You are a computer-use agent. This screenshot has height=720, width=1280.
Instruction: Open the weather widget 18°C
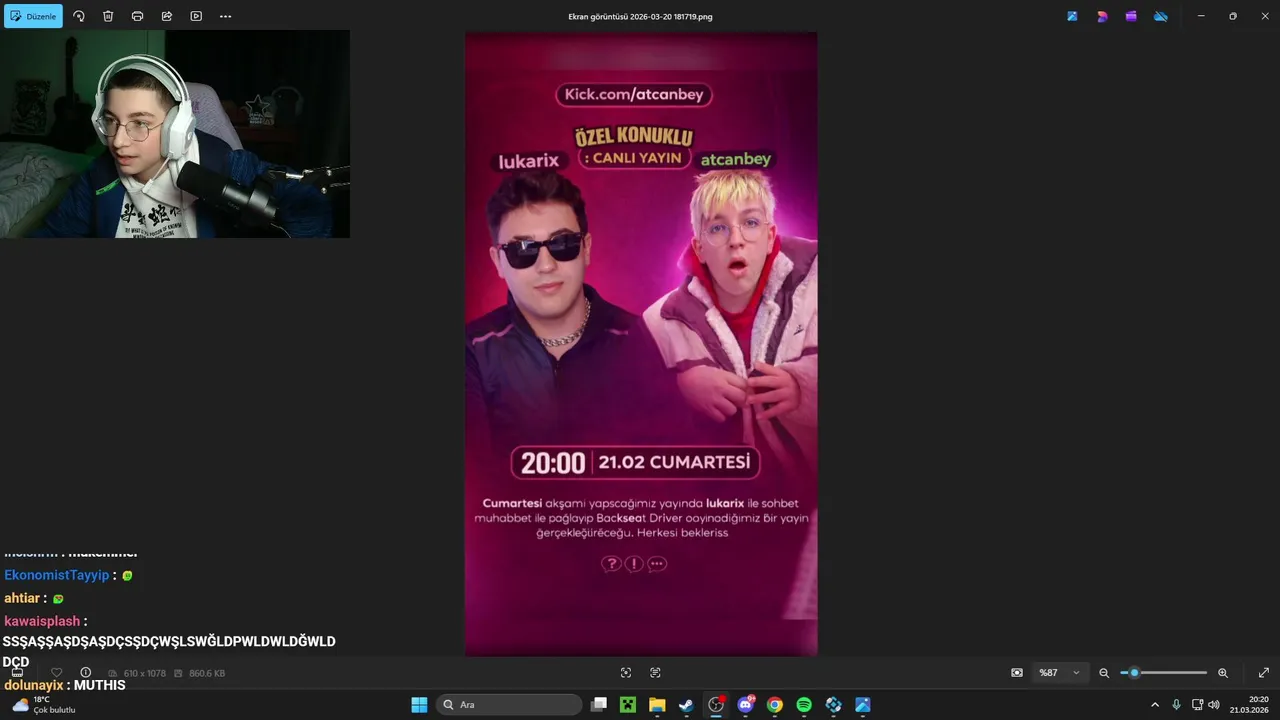coord(44,705)
